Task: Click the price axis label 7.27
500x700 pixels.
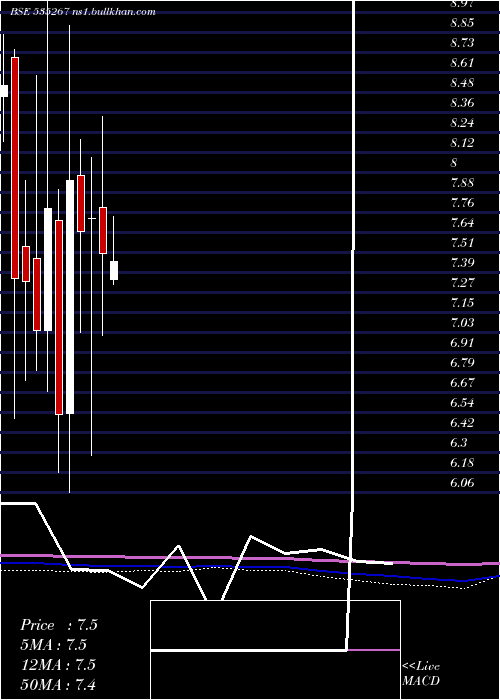Action: [462, 283]
